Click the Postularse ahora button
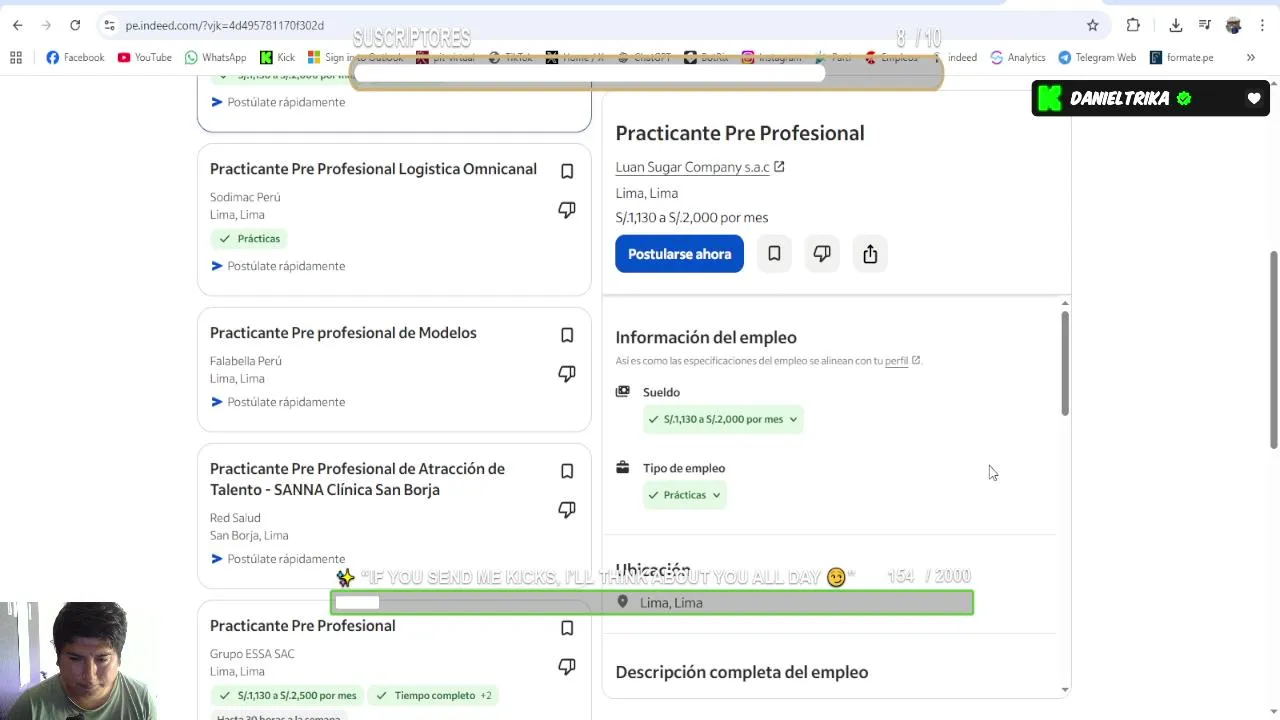The image size is (1280, 720). click(679, 254)
